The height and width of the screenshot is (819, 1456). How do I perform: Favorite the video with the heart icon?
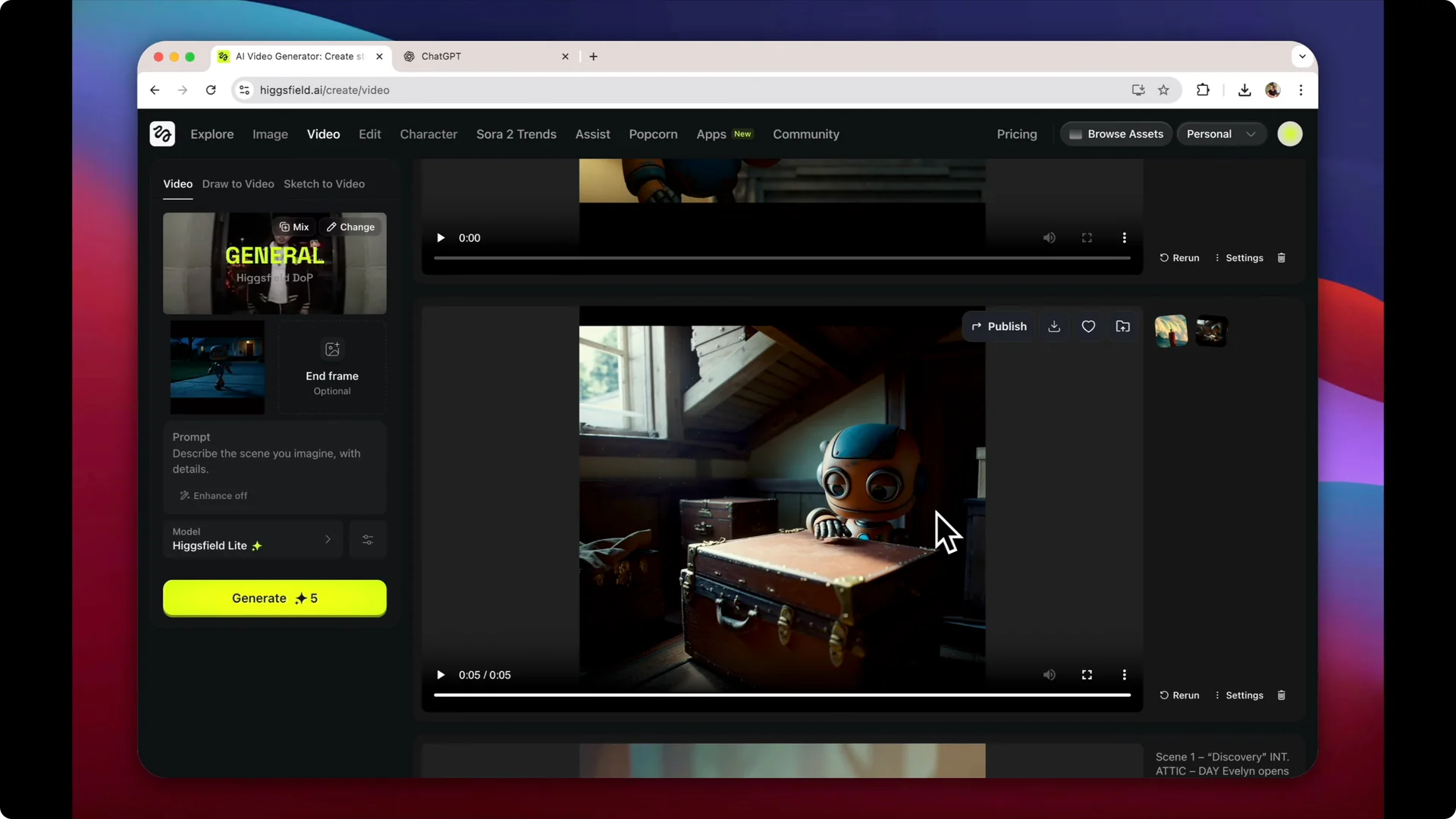1089,326
